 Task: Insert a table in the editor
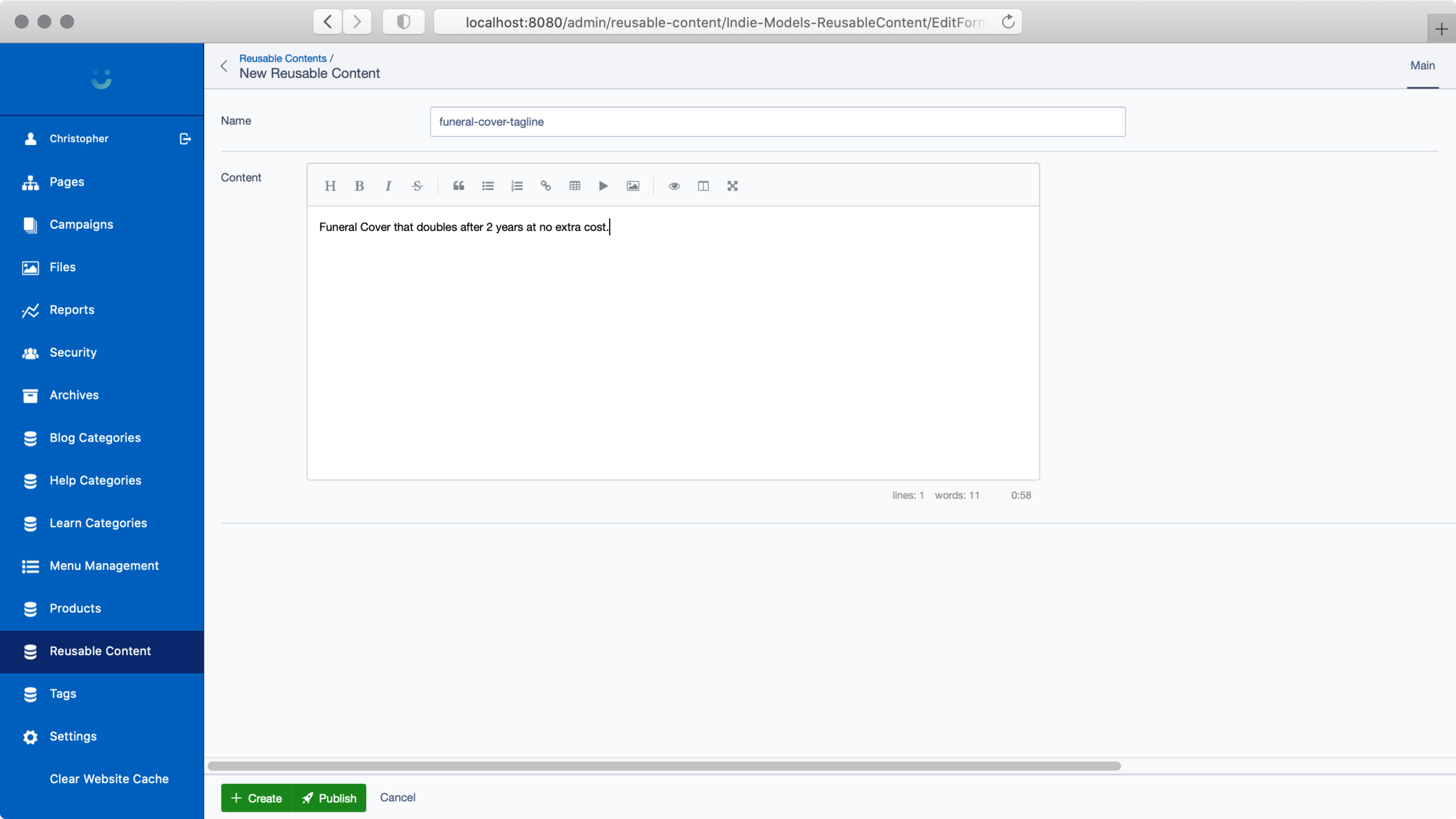point(575,186)
